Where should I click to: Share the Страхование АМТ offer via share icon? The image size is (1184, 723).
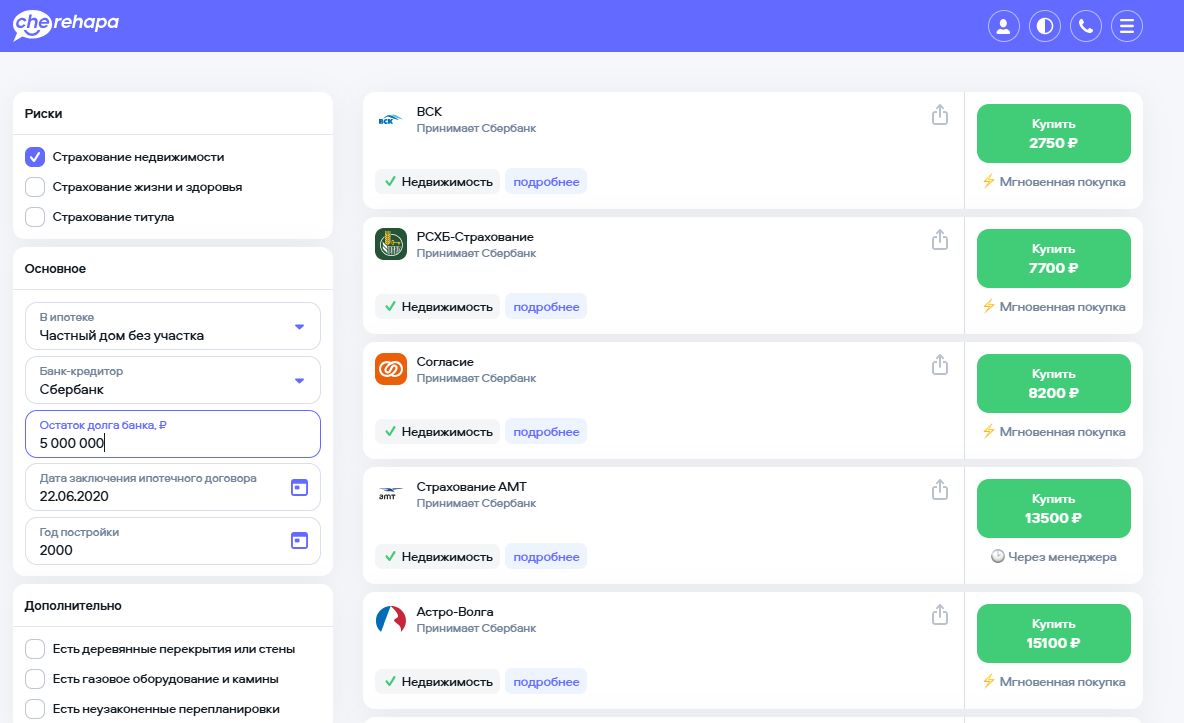(939, 490)
